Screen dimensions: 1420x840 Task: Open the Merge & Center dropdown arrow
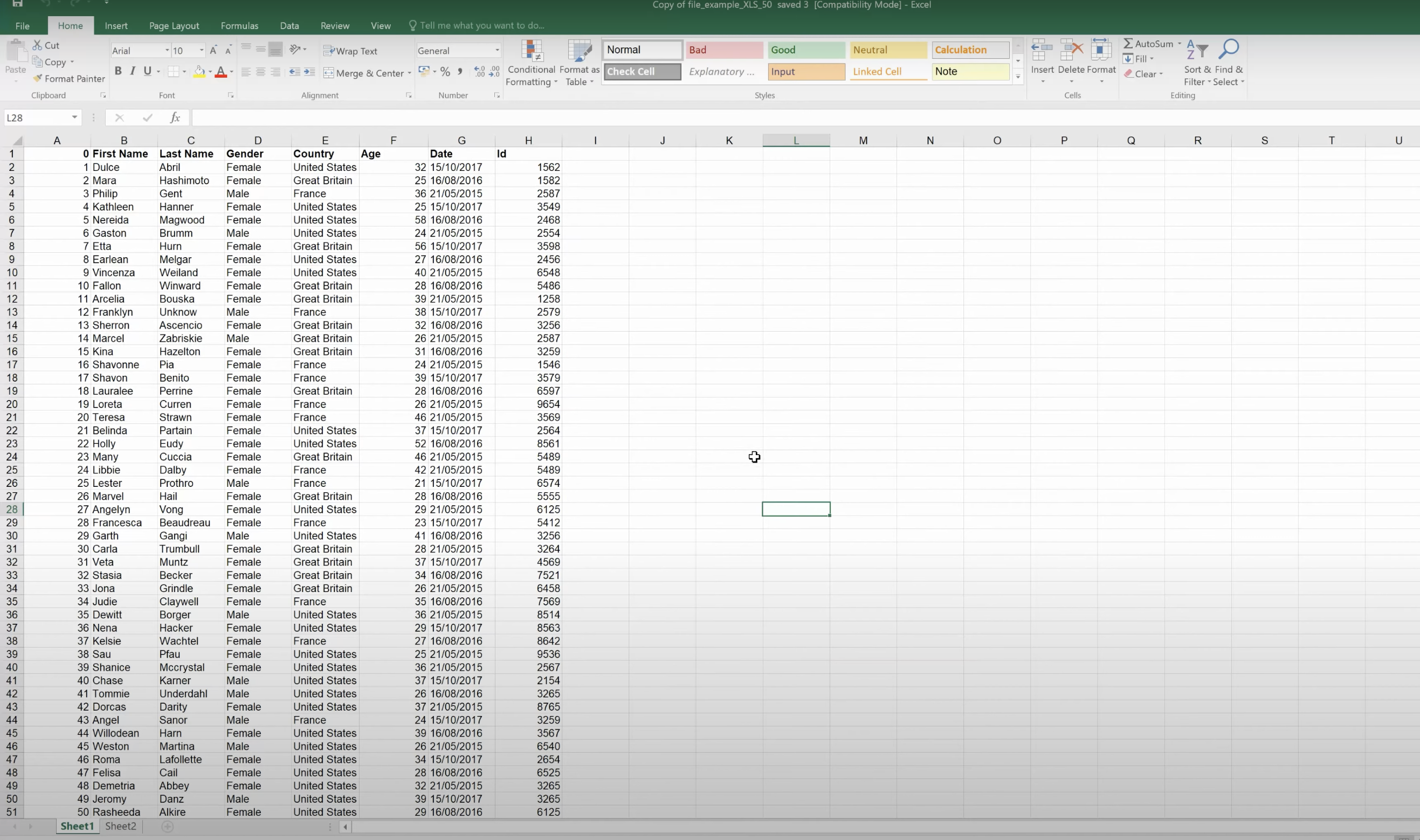pos(409,73)
